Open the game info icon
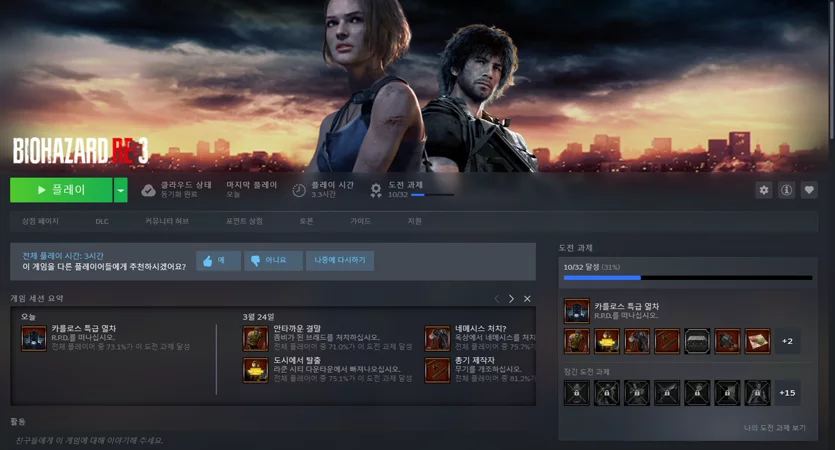Viewport: 835px width, 450px height. [x=787, y=190]
